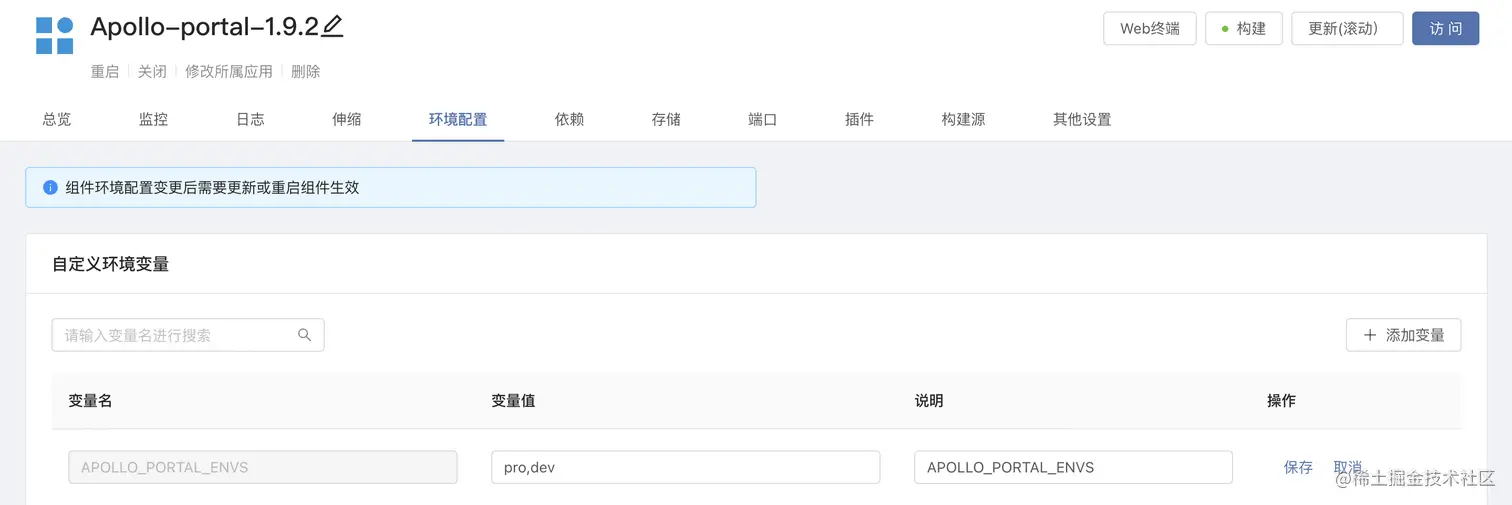Open the 日志 logs tab

point(250,119)
